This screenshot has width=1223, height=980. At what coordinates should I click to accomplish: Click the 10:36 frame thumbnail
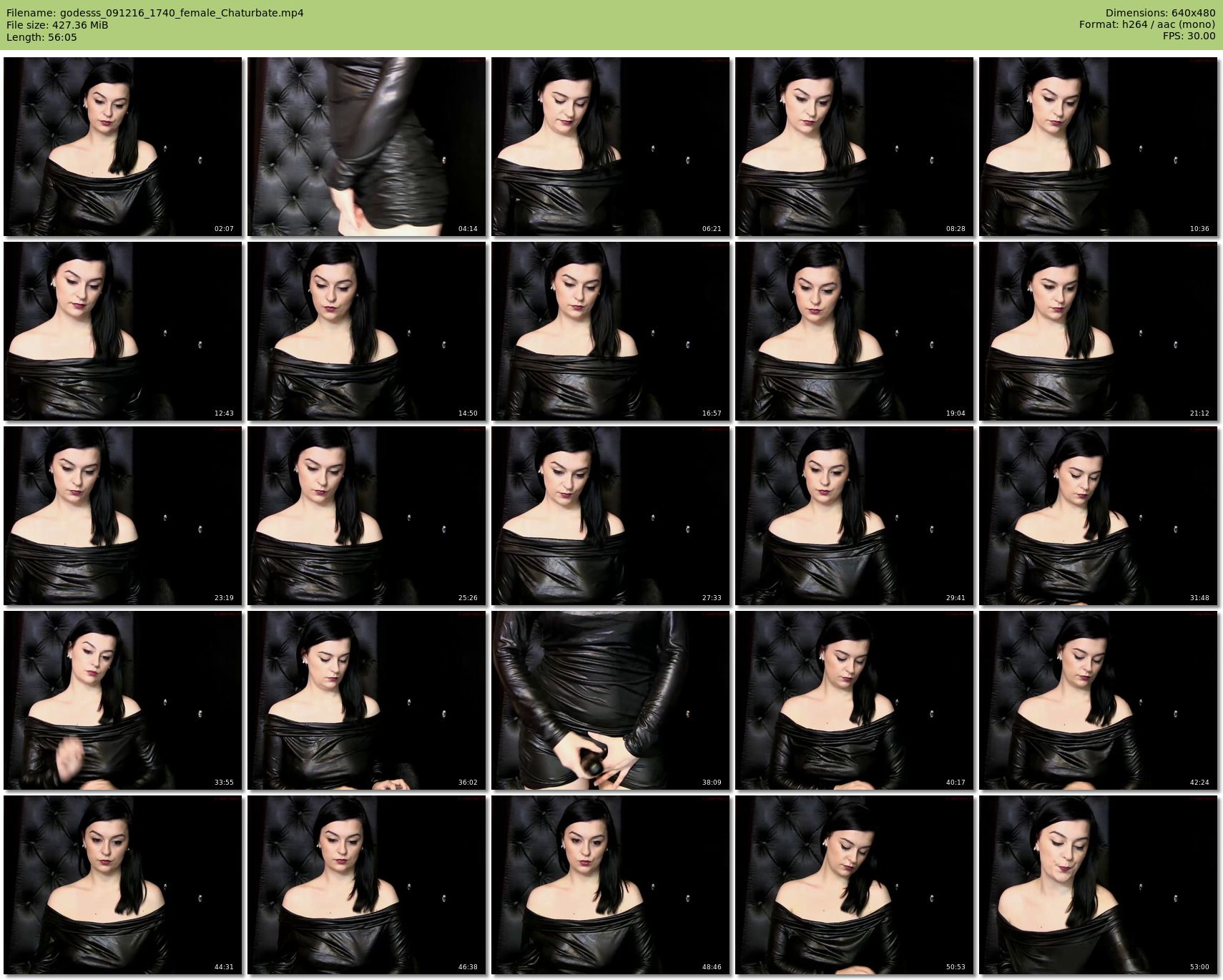coord(1098,147)
